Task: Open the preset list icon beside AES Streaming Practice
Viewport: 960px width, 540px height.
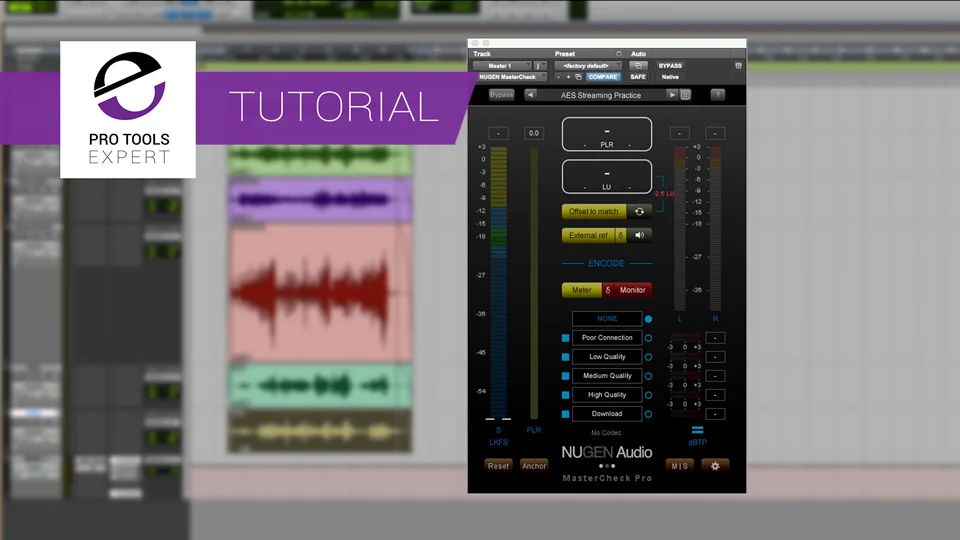Action: click(686, 95)
